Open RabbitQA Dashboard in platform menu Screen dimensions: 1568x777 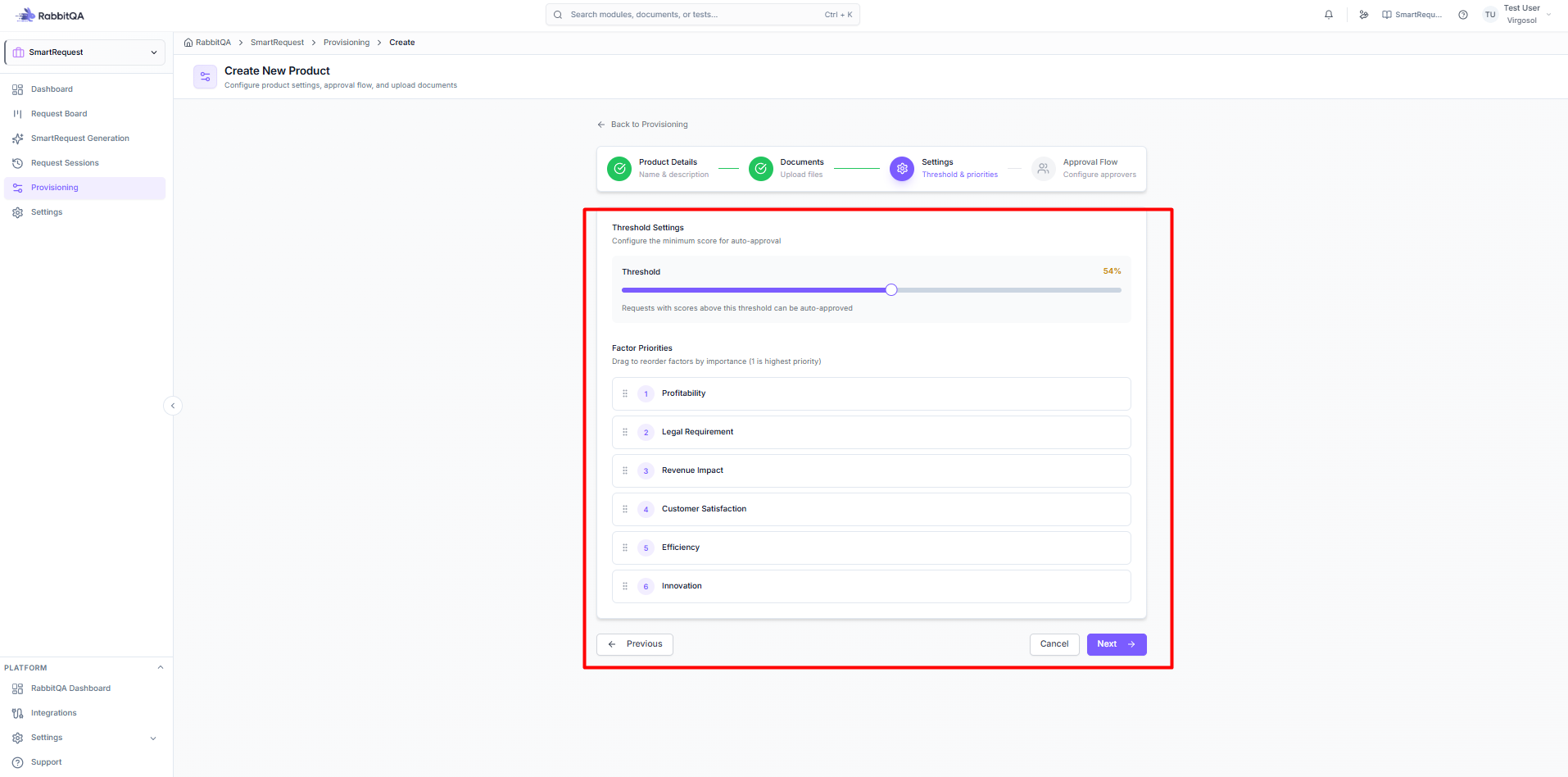pos(85,688)
